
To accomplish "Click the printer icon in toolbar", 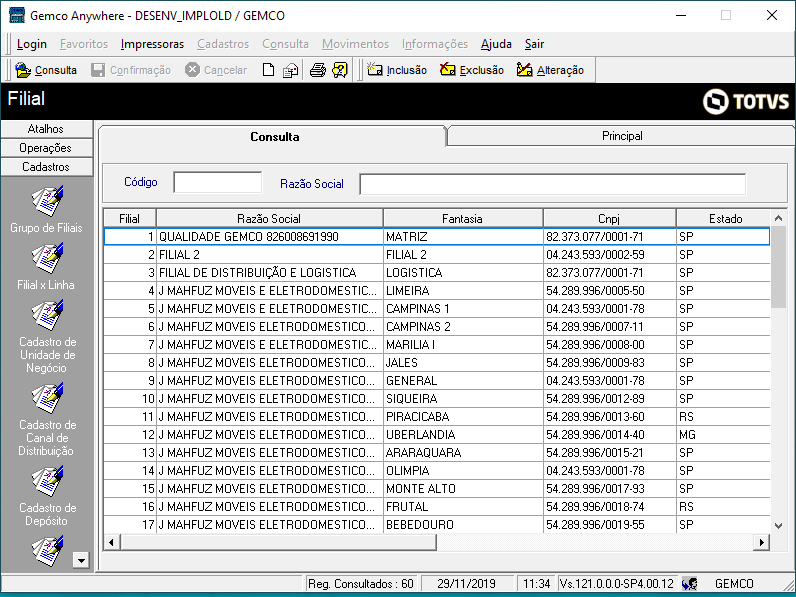I will pos(318,70).
